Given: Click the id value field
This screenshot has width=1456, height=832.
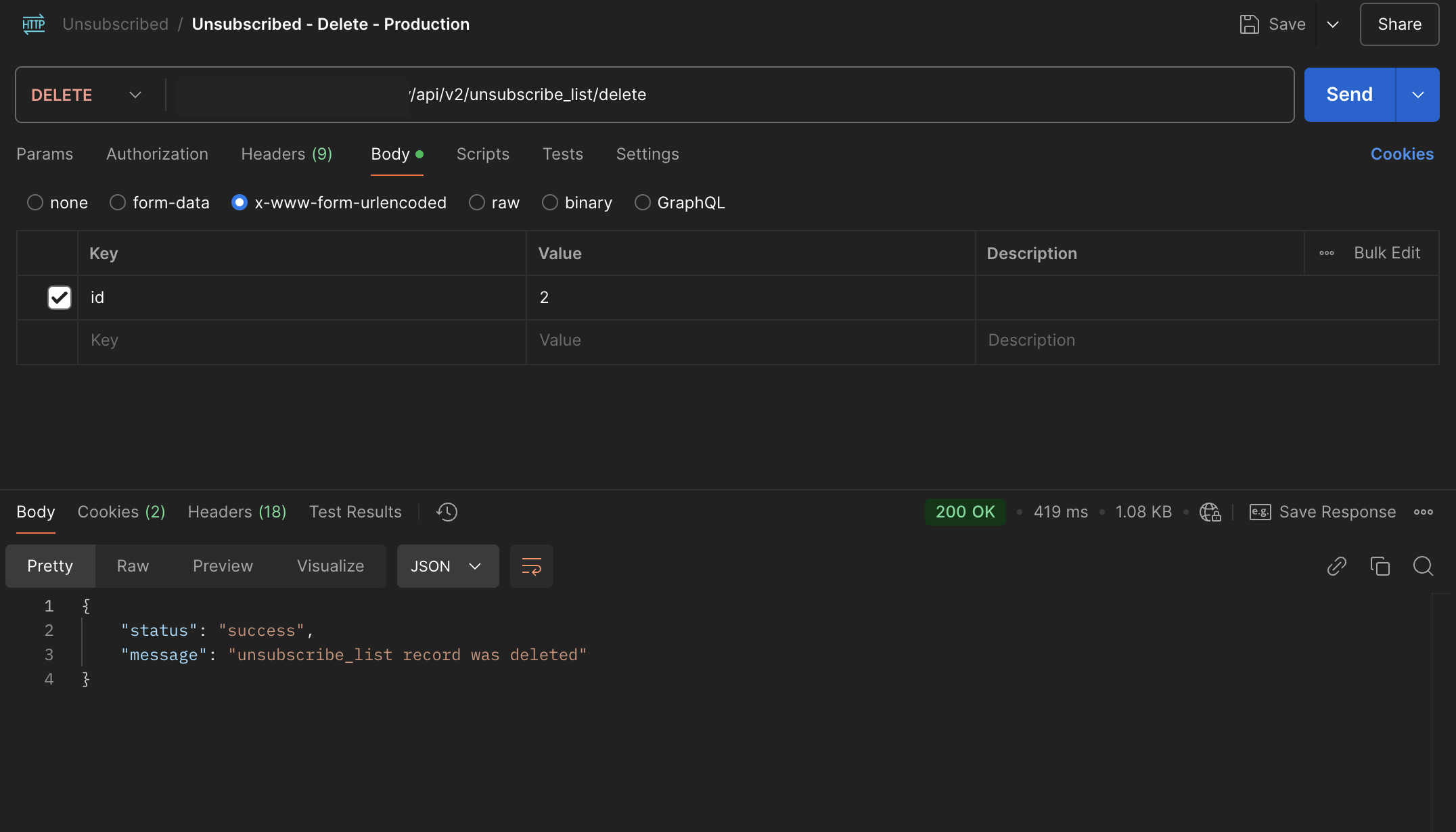Looking at the screenshot, I should [x=750, y=298].
